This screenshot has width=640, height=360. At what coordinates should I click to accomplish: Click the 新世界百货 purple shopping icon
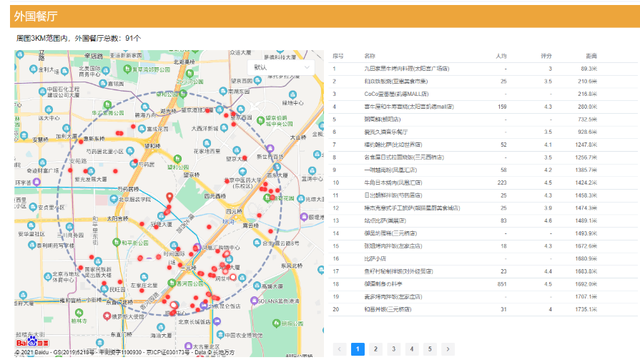tap(270, 148)
